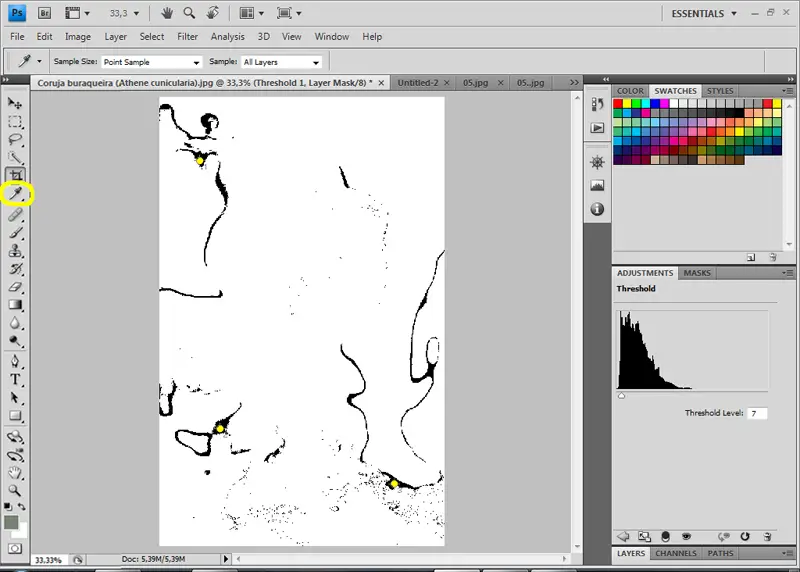Open the Sample dropdown showing All Layers
Image resolution: width=800 pixels, height=572 pixels.
coord(280,62)
